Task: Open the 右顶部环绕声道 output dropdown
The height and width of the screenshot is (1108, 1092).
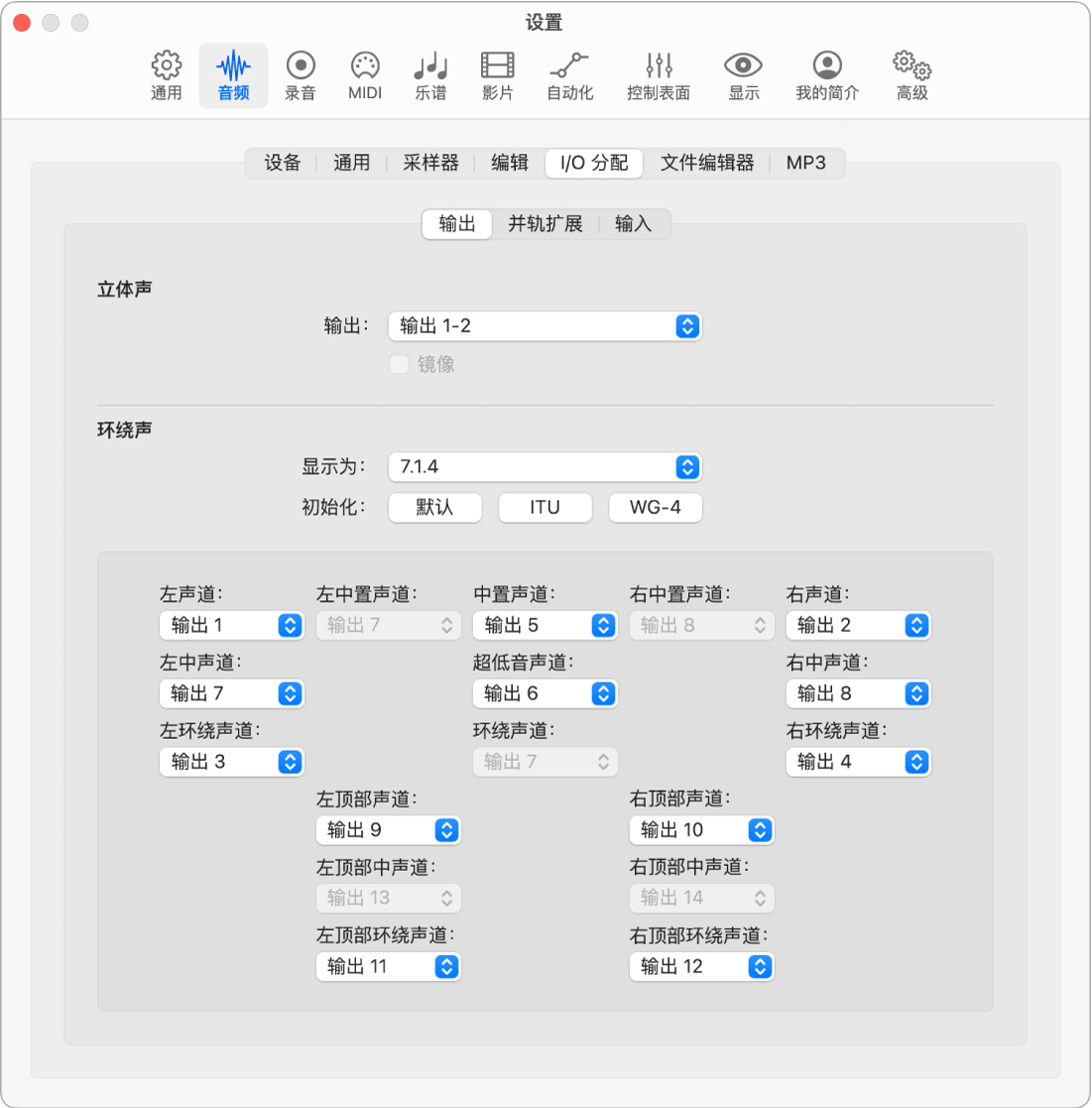Action: [x=702, y=967]
